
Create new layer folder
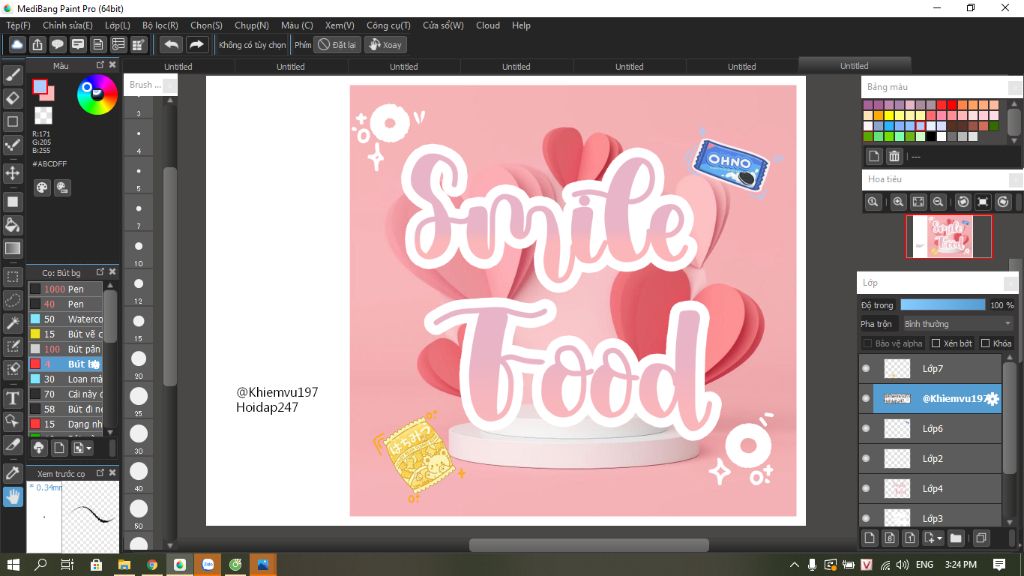click(x=956, y=538)
